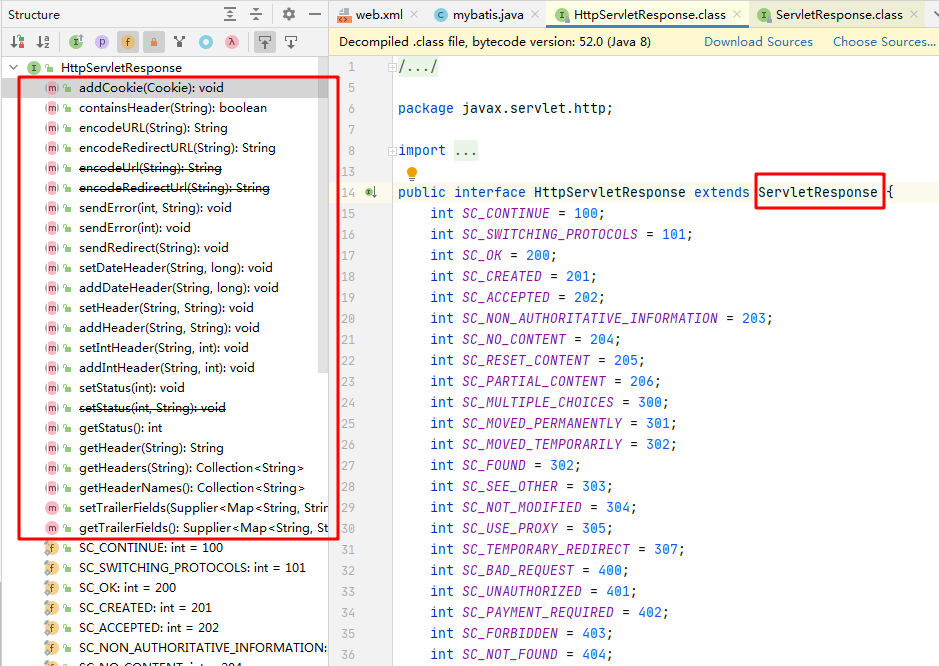The width and height of the screenshot is (939, 666).
Task: Select sendError(int, String): void
Action: click(x=155, y=208)
